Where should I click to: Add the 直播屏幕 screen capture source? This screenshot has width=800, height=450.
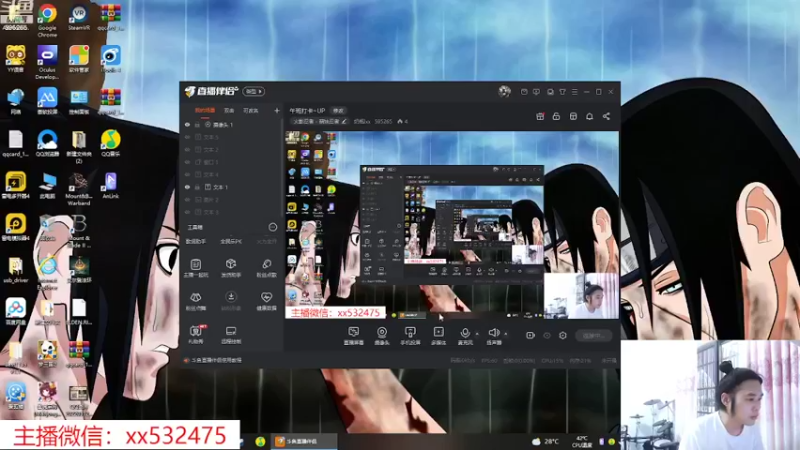pos(354,336)
